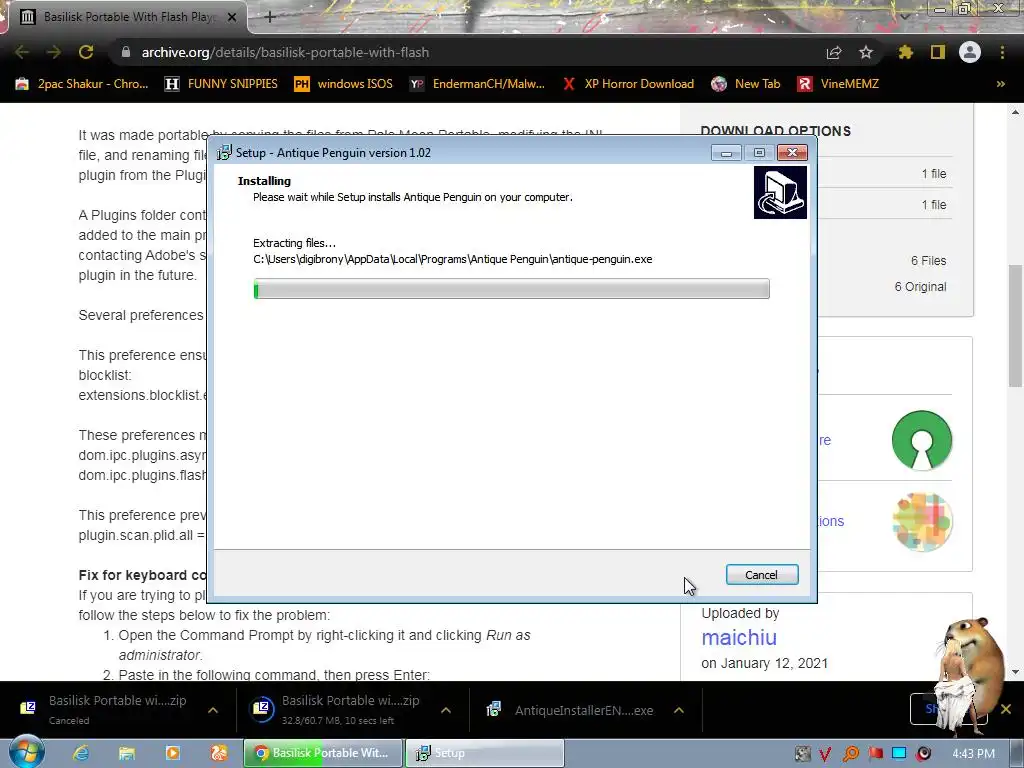Viewport: 1024px width, 768px height.
Task: Launch Internet Explorer from taskbar
Action: coord(81,753)
